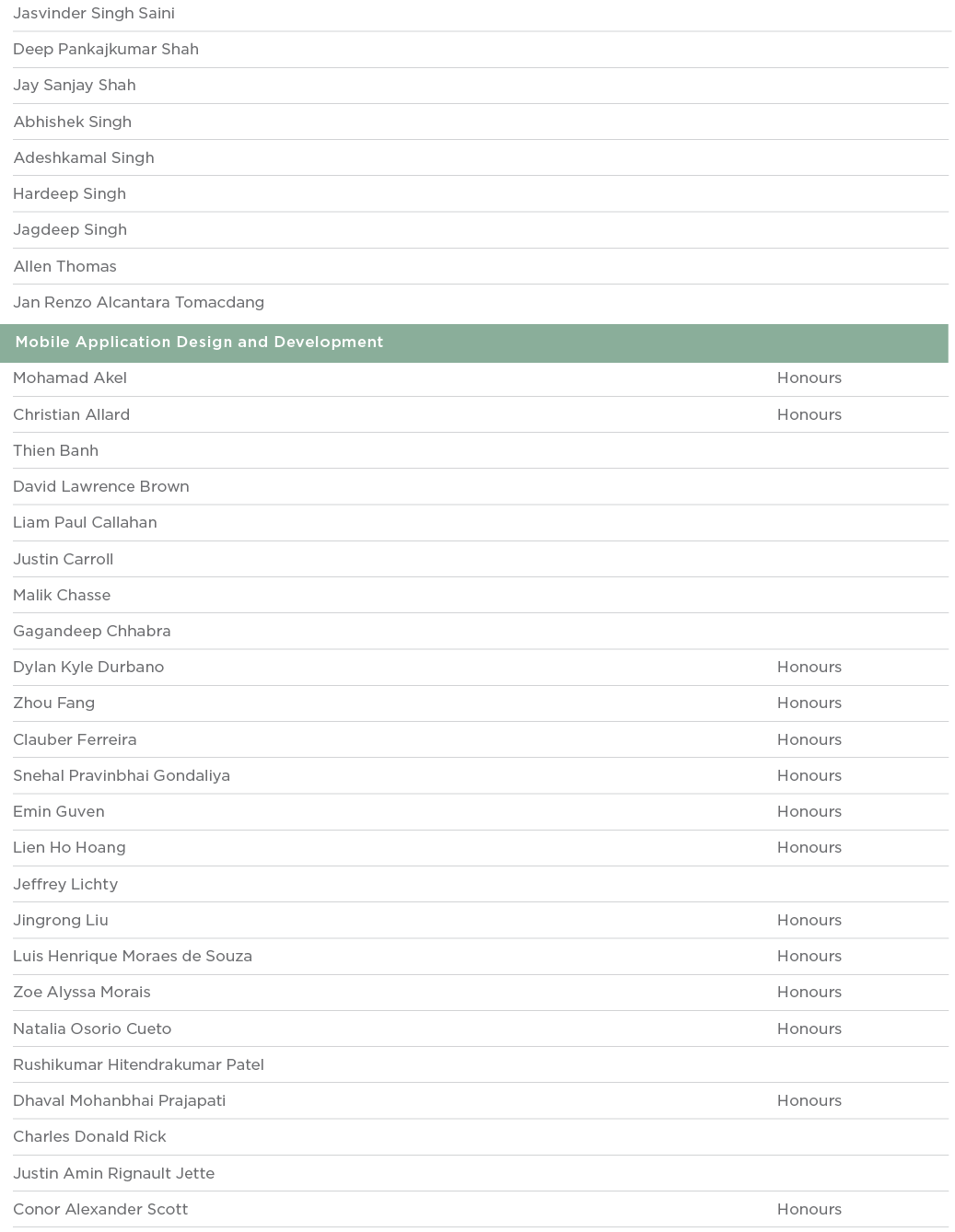Select the Abhishek Singh entry
The height and width of the screenshot is (1232, 955).
point(73,122)
